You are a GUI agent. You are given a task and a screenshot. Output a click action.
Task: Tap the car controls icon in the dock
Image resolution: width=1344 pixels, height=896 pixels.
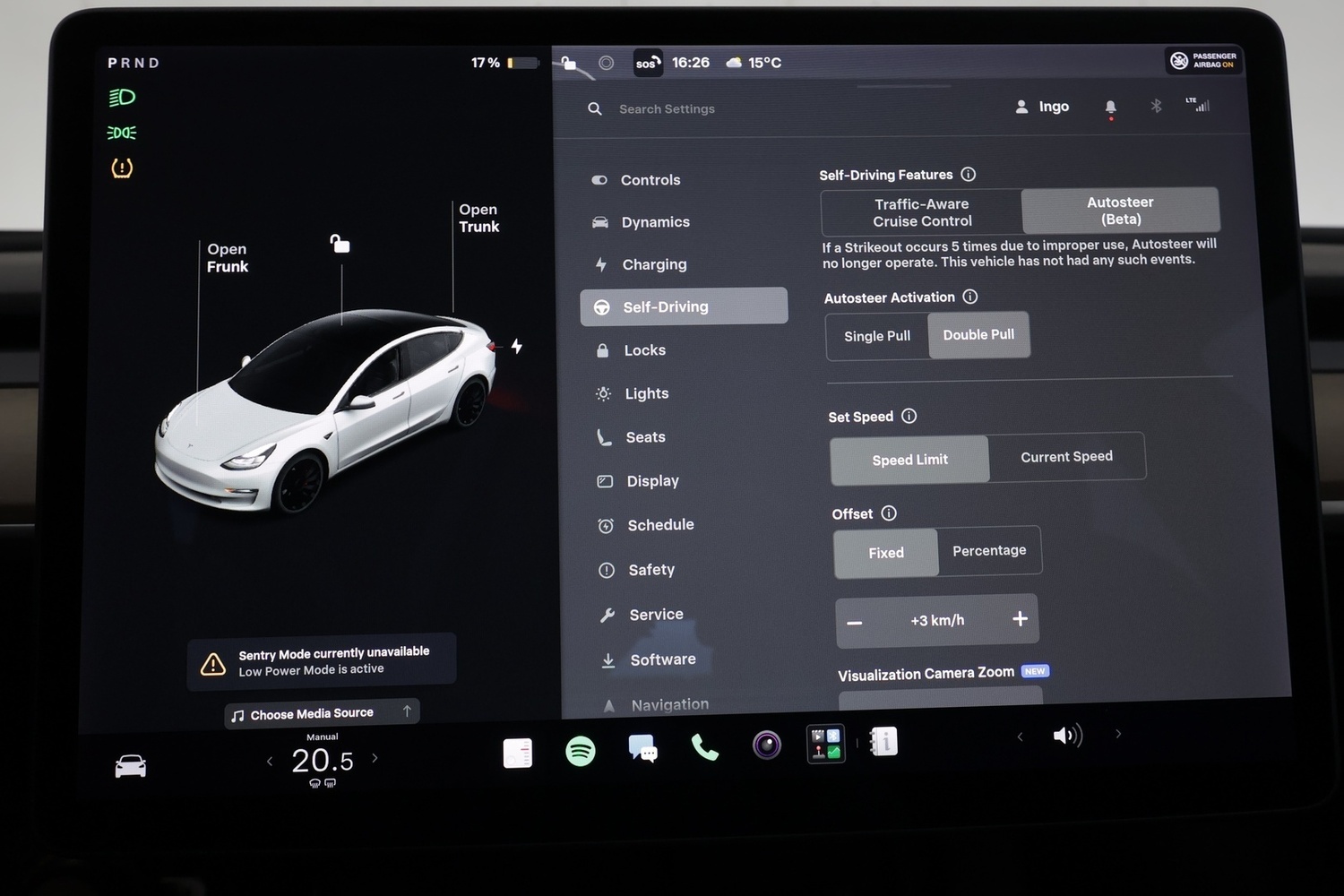coord(131,766)
